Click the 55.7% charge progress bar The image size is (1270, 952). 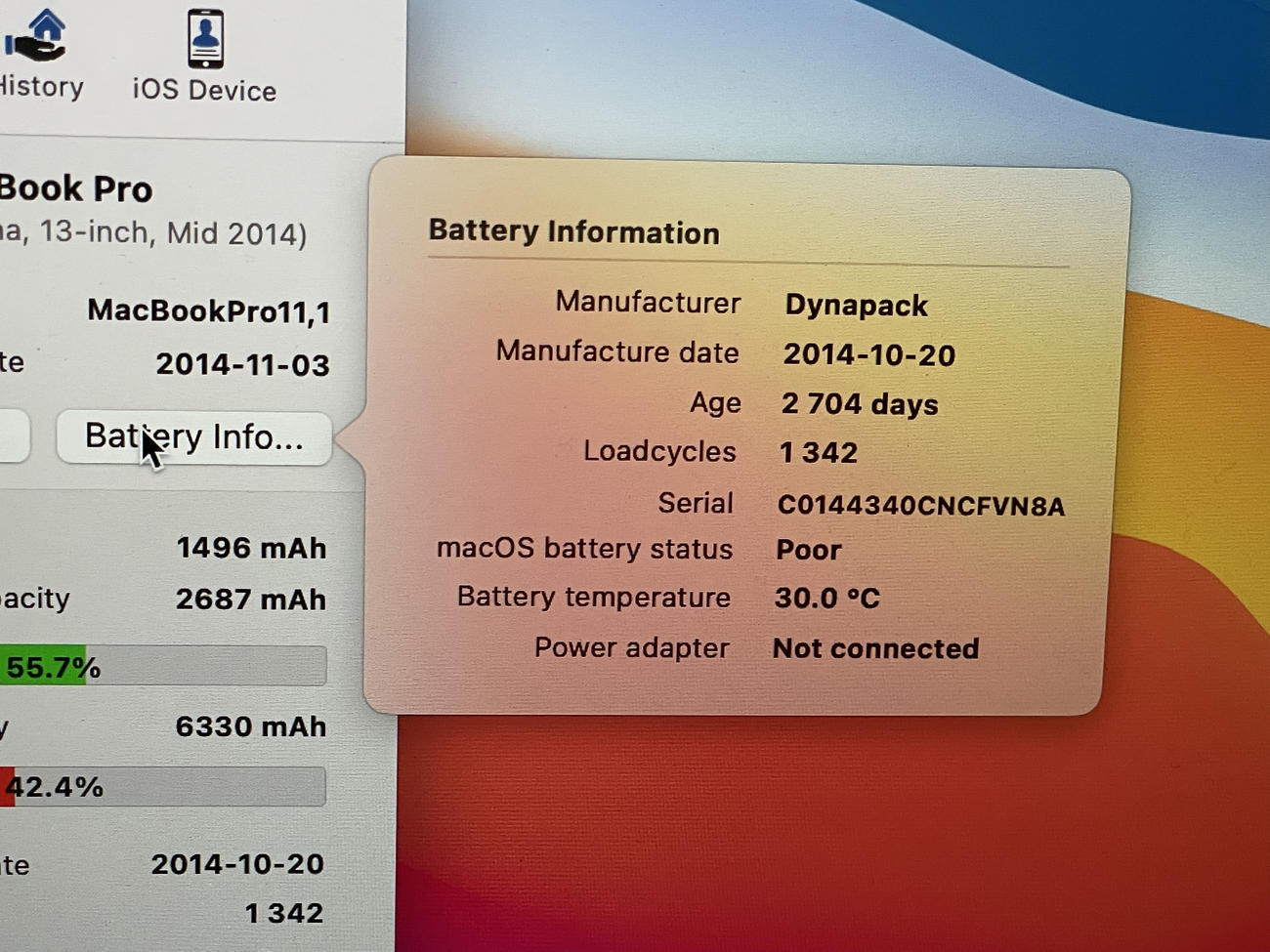coord(163,666)
